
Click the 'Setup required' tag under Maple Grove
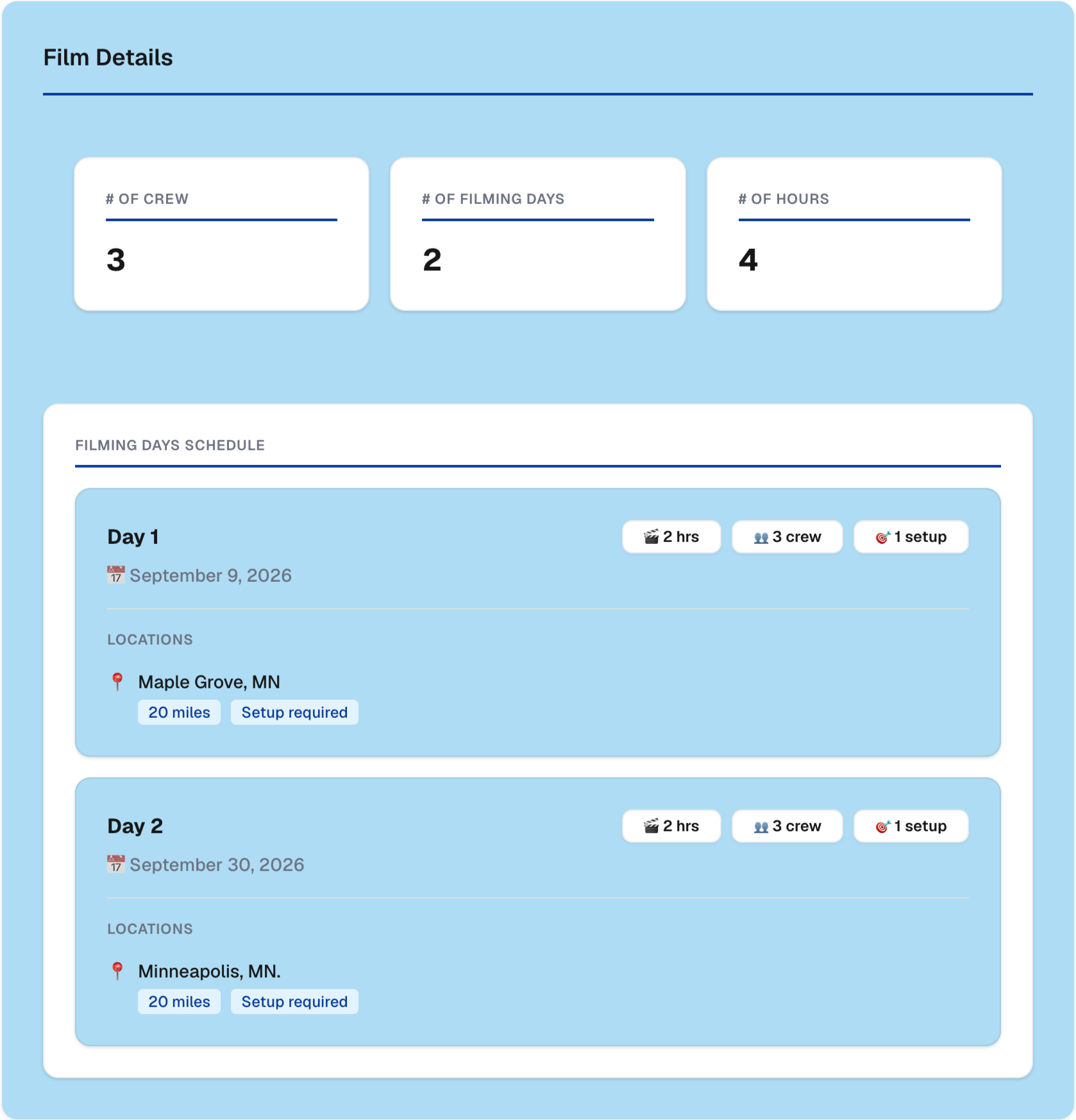pyautogui.click(x=294, y=713)
